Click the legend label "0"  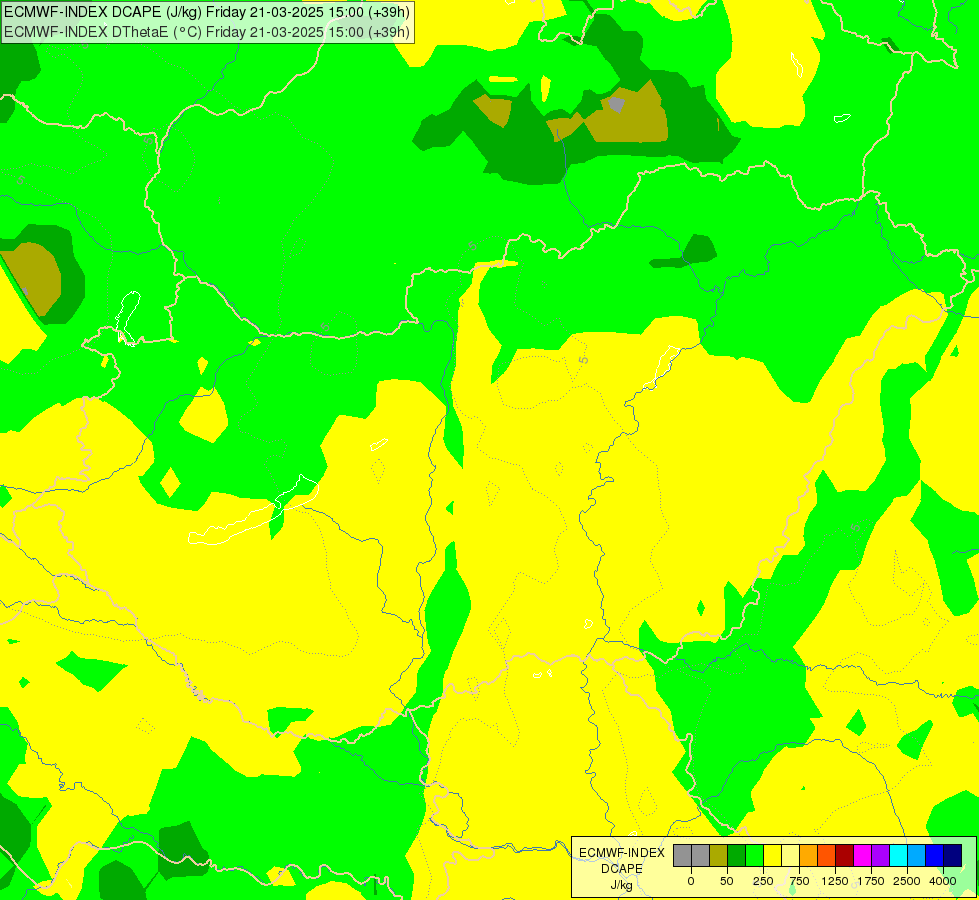691,881
